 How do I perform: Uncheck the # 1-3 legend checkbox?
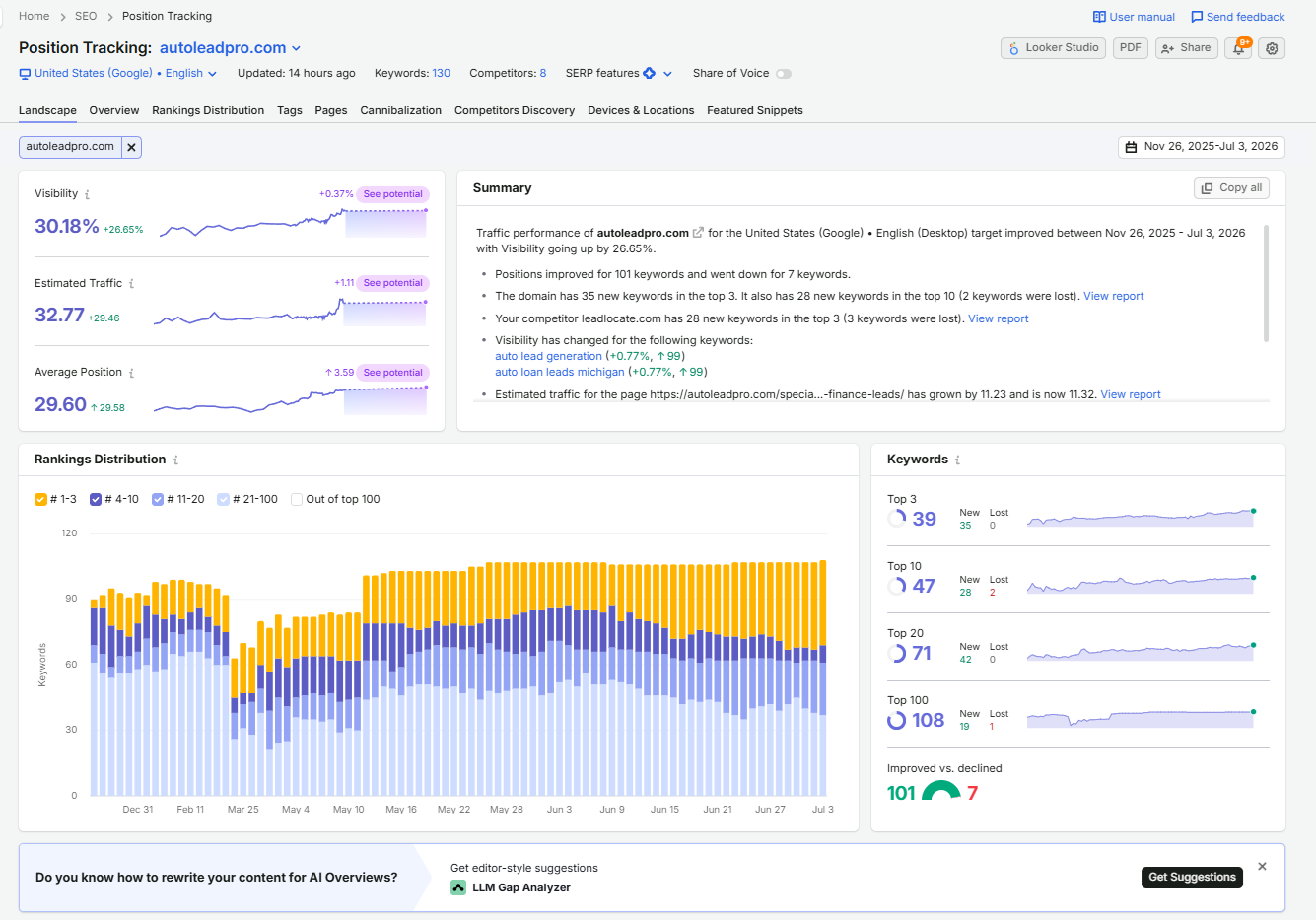40,499
